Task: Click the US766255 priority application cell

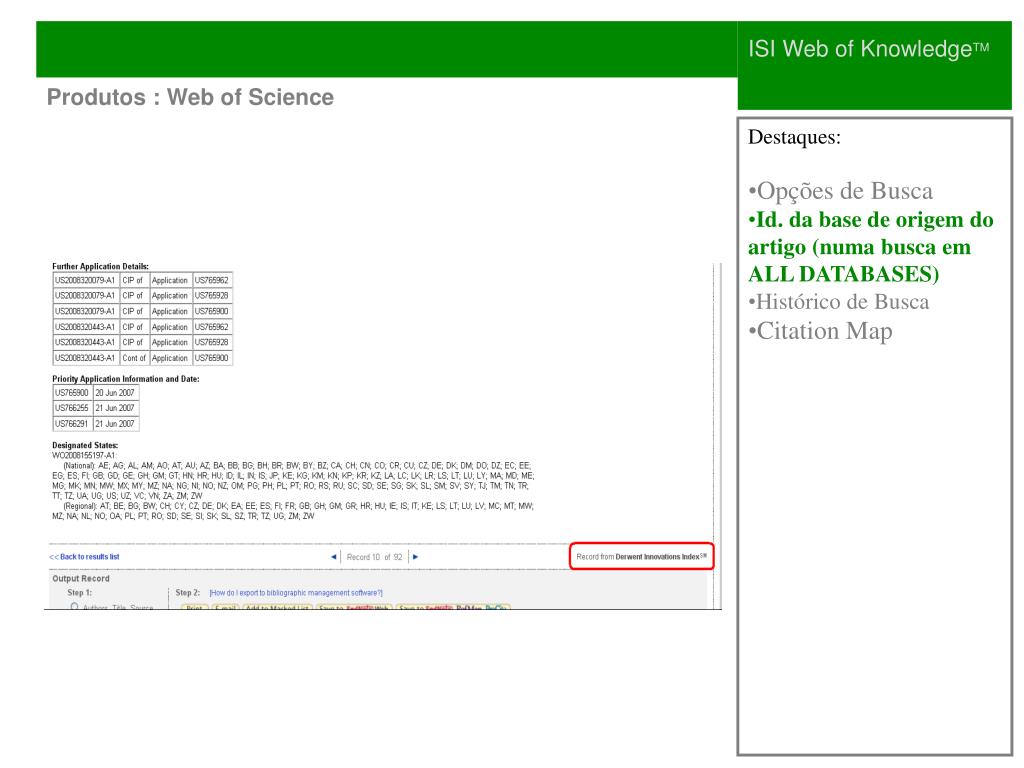Action: click(72, 408)
